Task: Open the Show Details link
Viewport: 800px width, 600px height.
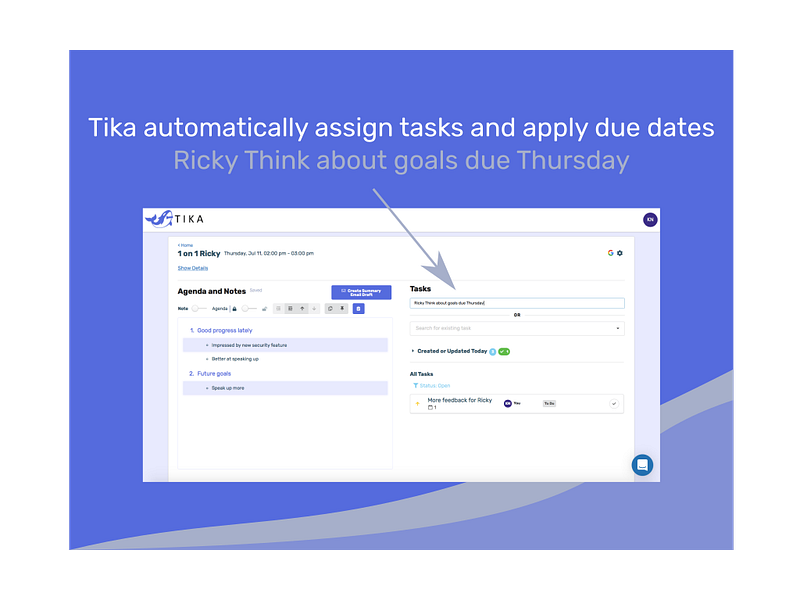Action: point(193,268)
